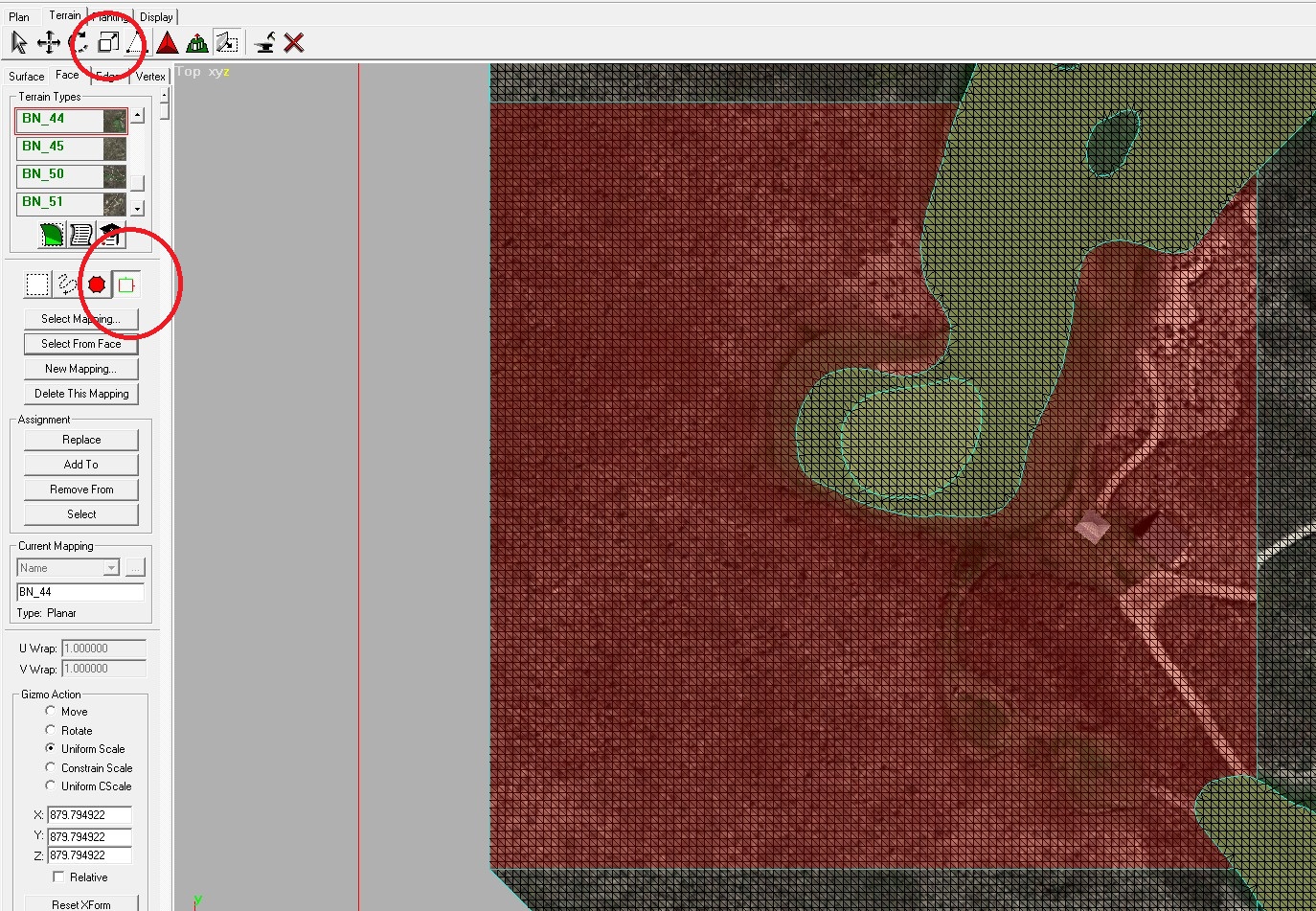Click the red pyramid toolbar icon

(168, 42)
